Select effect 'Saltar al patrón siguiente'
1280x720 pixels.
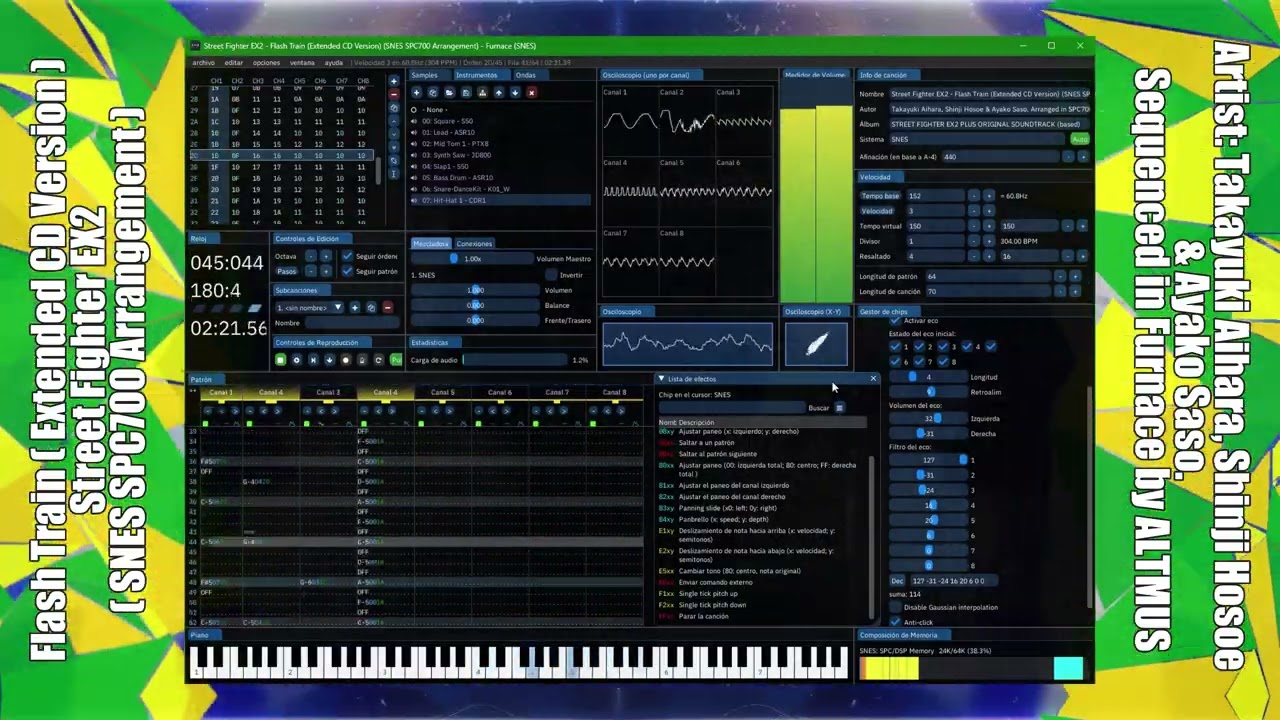(x=718, y=454)
